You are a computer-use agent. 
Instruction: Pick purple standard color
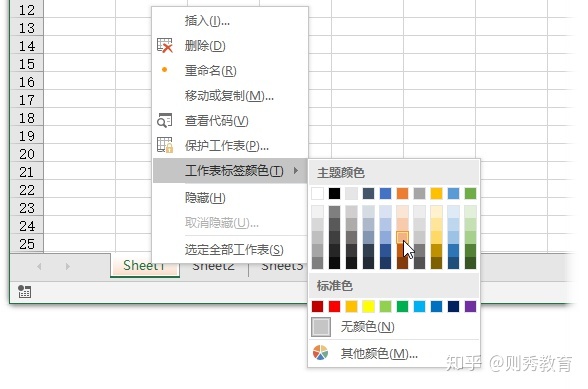470,306
